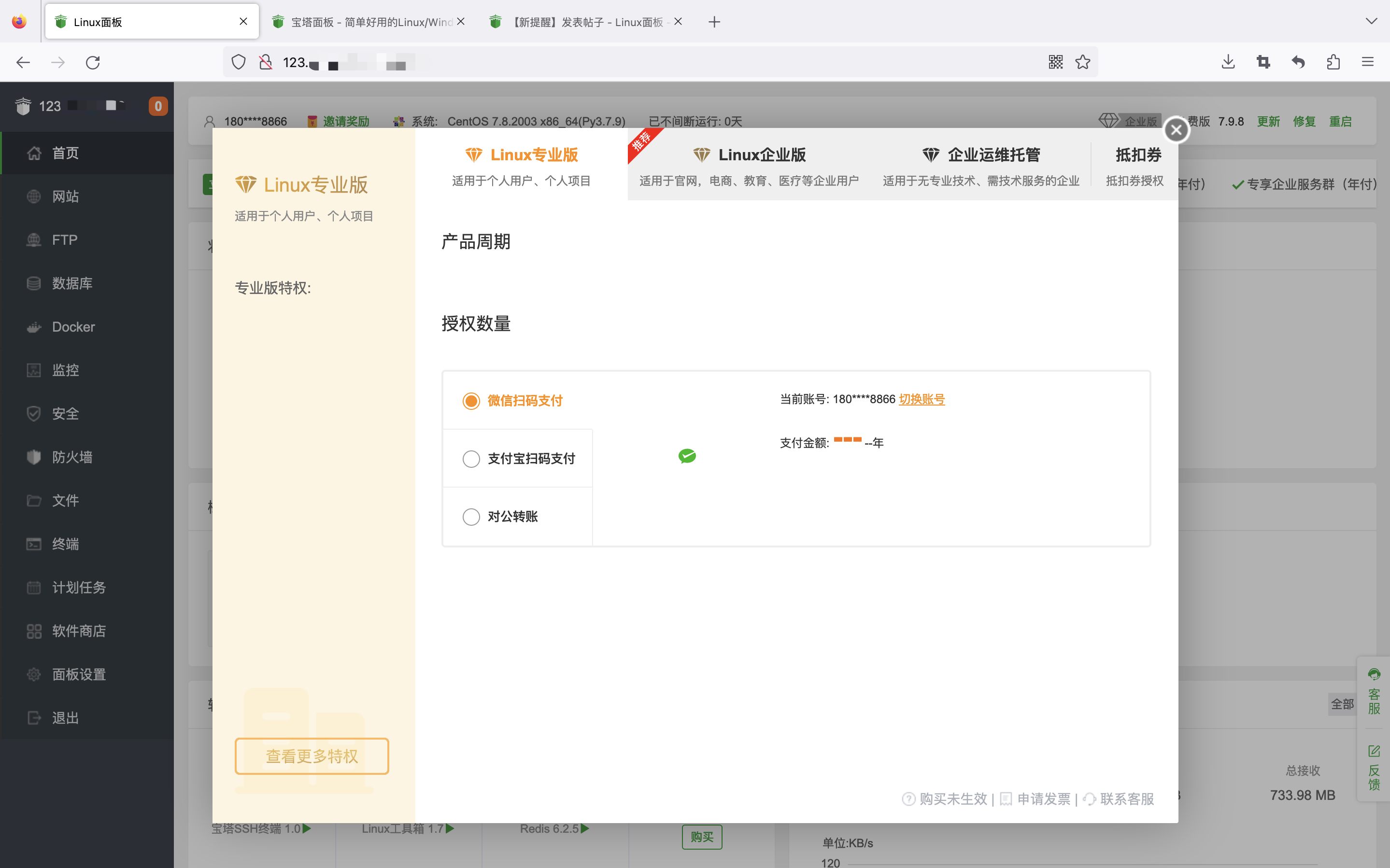
Task: Open 计划任务 in the sidebar
Action: 87,588
